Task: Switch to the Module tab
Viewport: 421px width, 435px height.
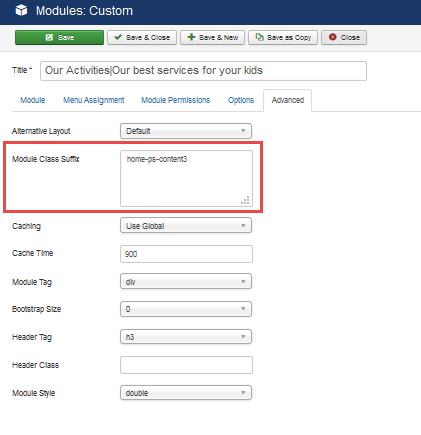Action: point(32,100)
